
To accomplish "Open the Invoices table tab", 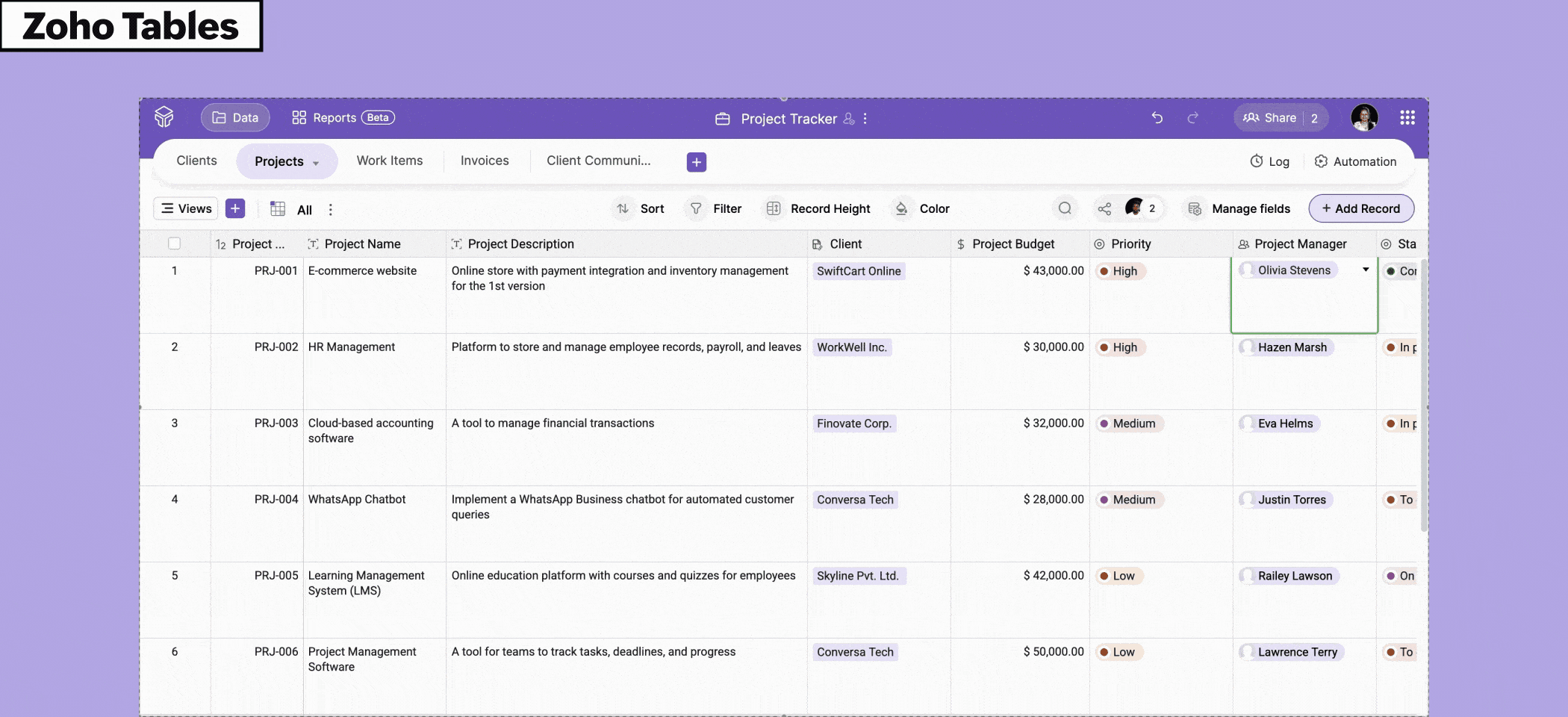I will tap(485, 161).
